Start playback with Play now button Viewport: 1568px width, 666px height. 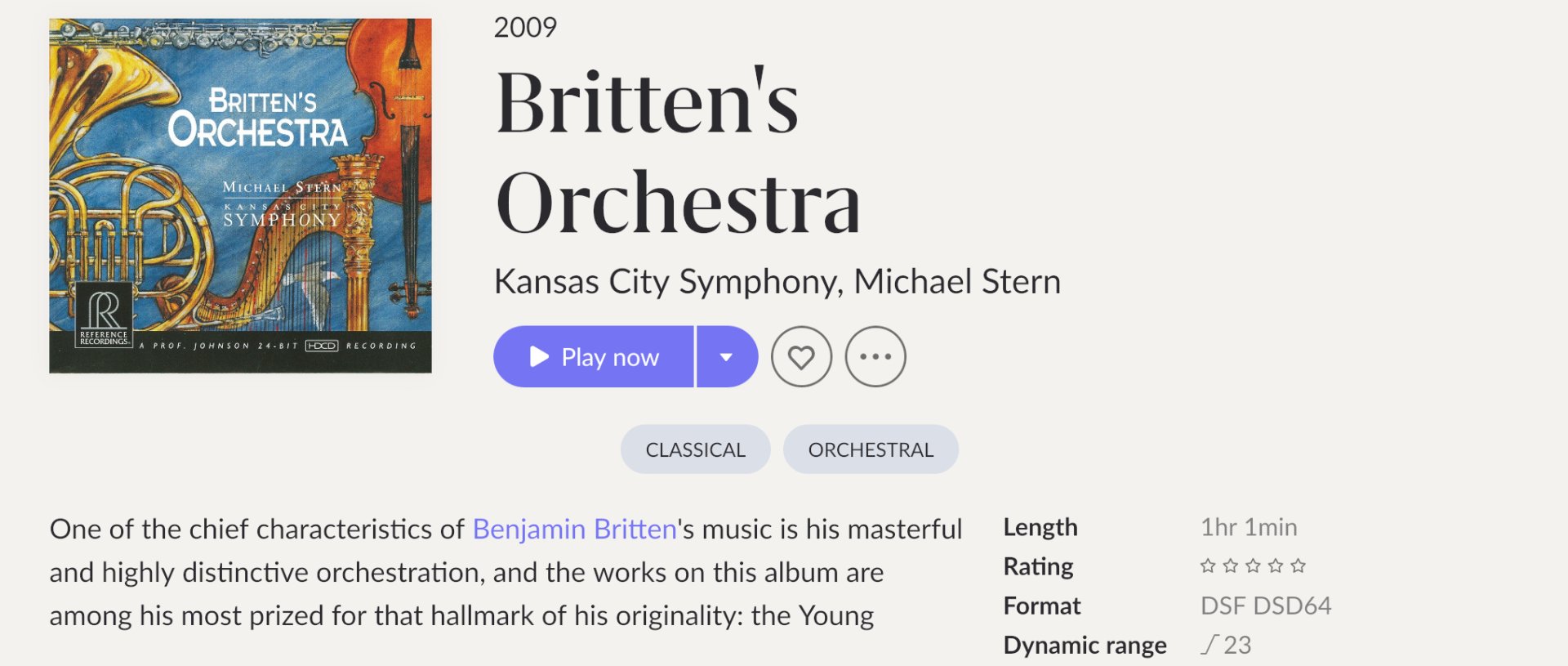coord(594,357)
